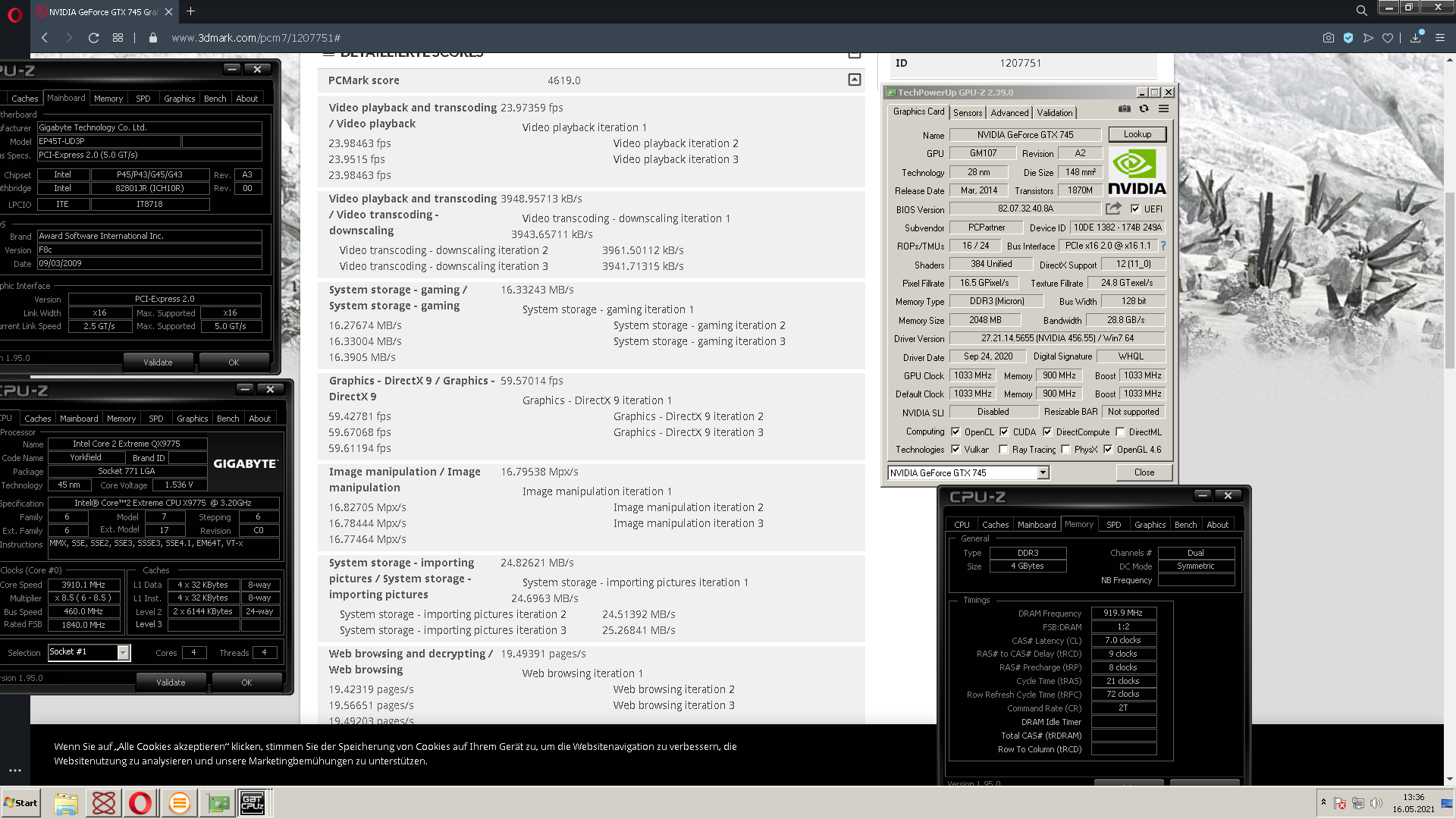Click the Lookup button in GPU-Z

coord(1137,134)
